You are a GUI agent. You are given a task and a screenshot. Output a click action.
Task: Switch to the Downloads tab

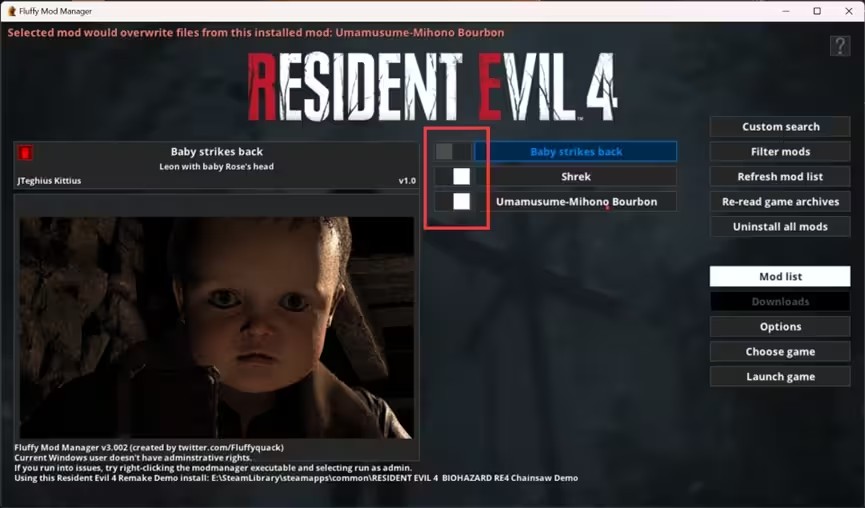pyautogui.click(x=780, y=302)
